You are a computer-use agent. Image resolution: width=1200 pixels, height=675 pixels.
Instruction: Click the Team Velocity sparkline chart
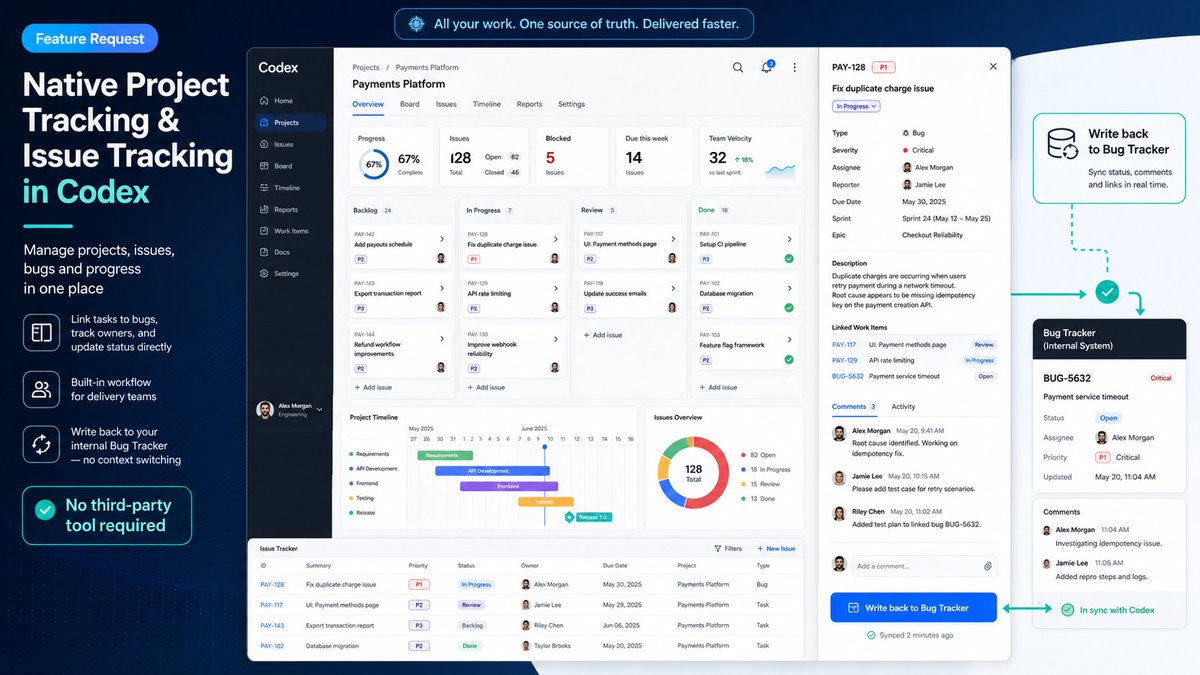tap(780, 170)
